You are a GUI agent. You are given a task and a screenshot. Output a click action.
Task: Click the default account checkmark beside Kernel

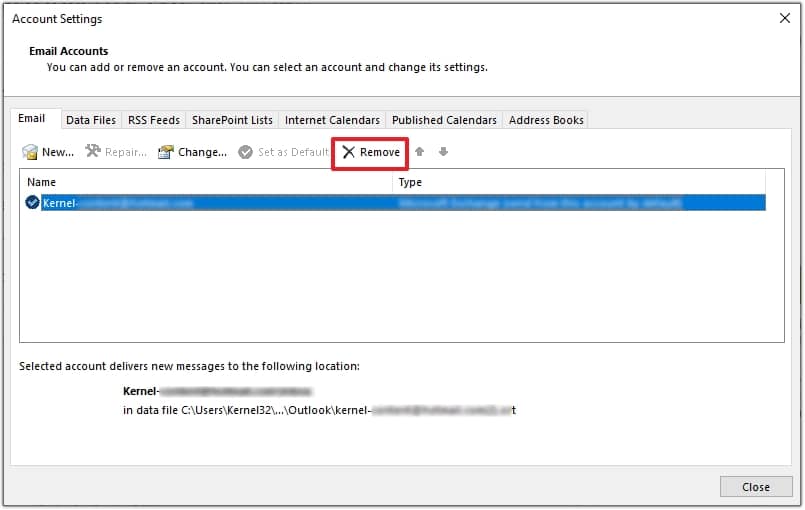click(x=32, y=202)
